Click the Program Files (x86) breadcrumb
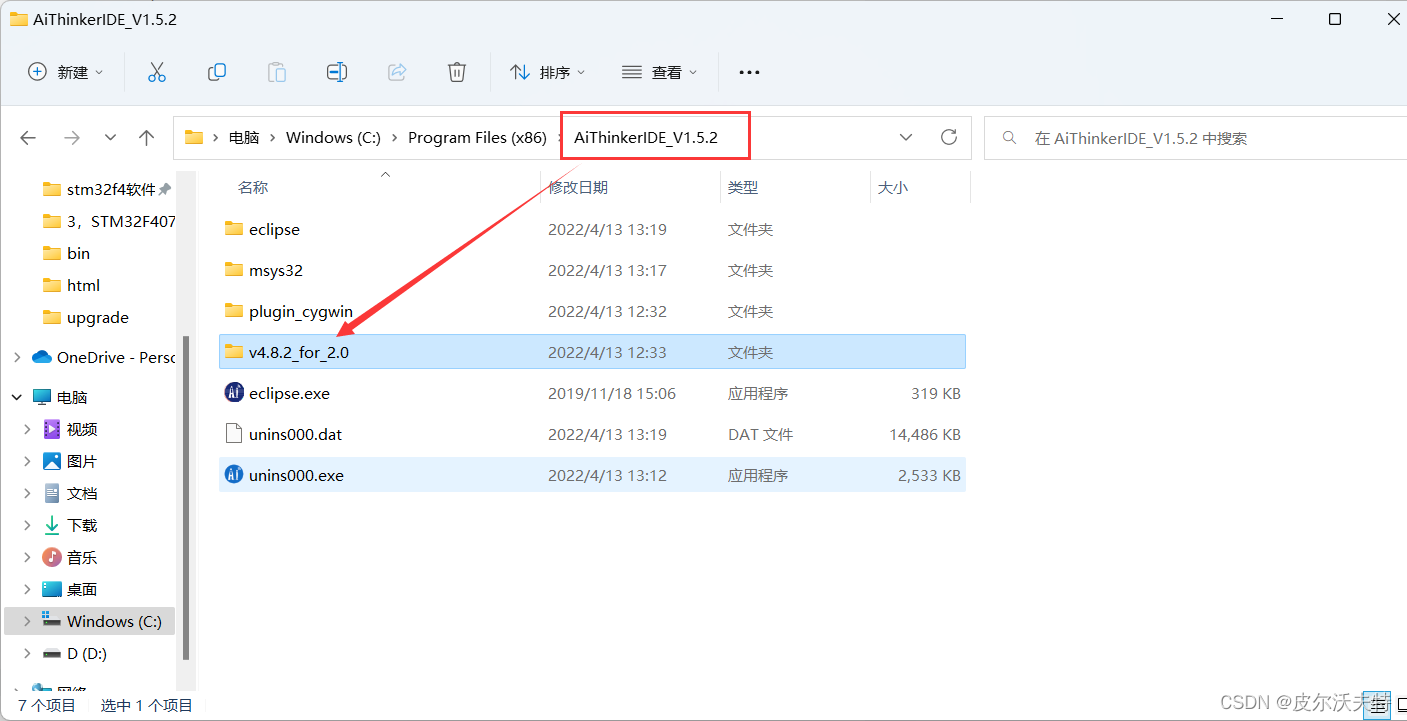 (x=477, y=138)
